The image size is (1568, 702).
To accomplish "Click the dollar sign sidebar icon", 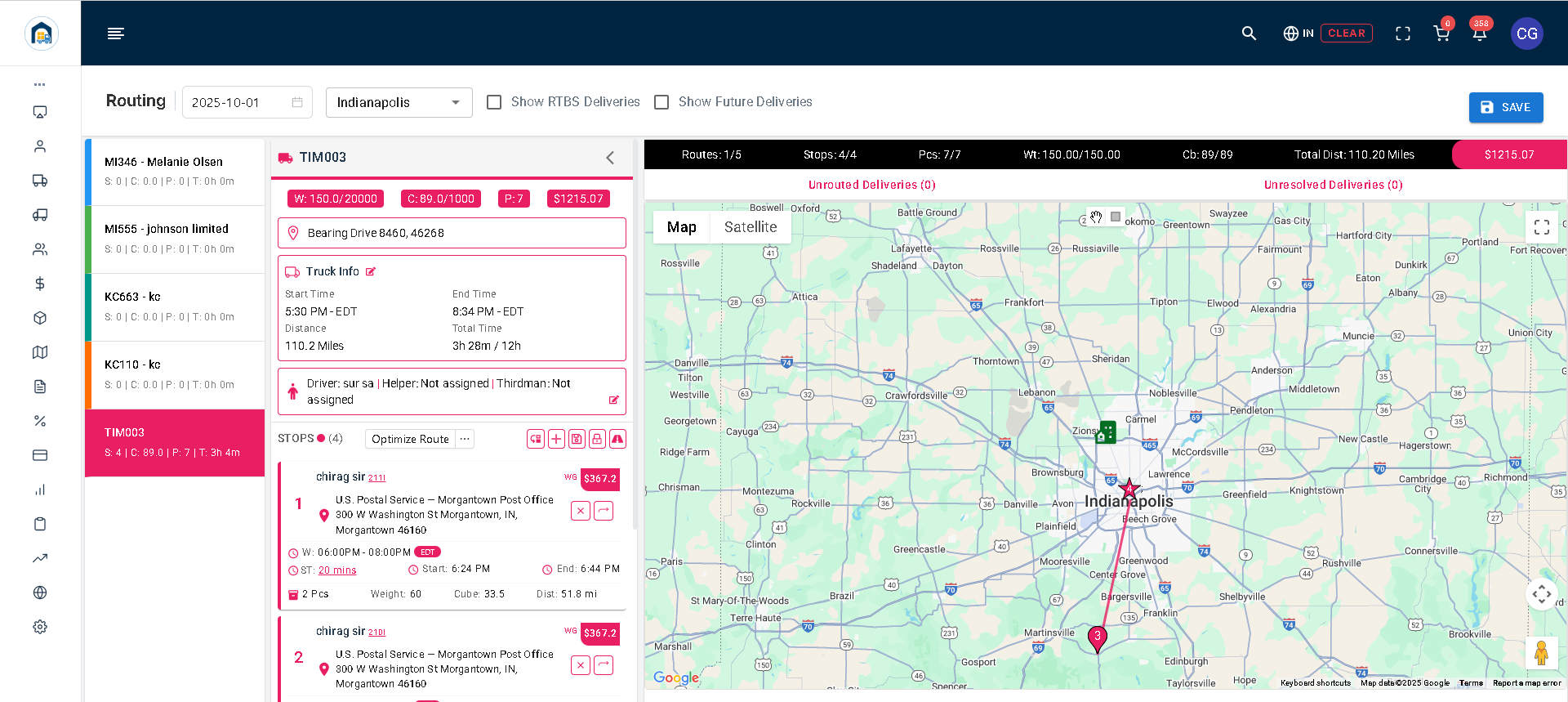I will [40, 284].
